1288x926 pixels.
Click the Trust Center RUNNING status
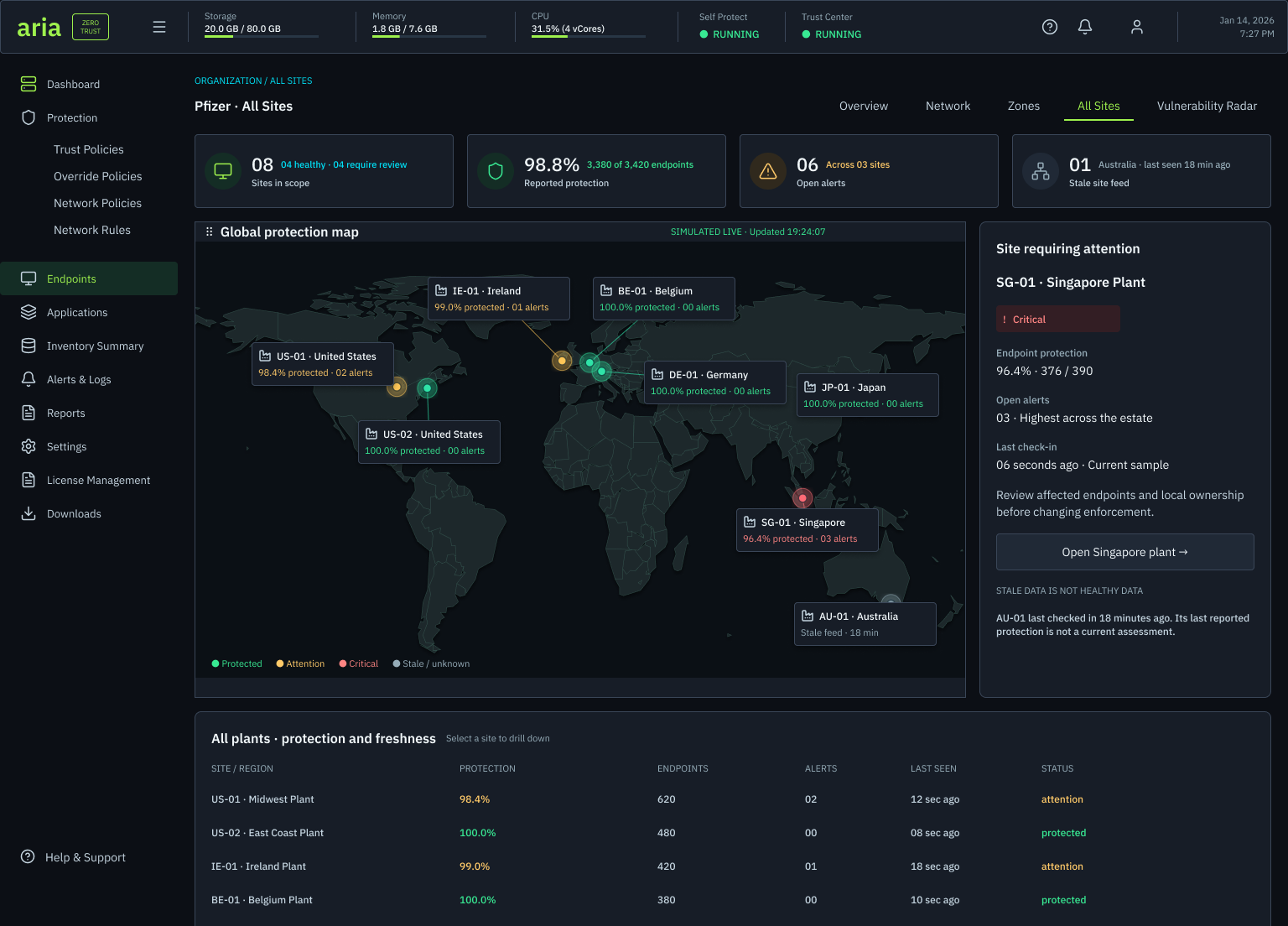(x=832, y=34)
